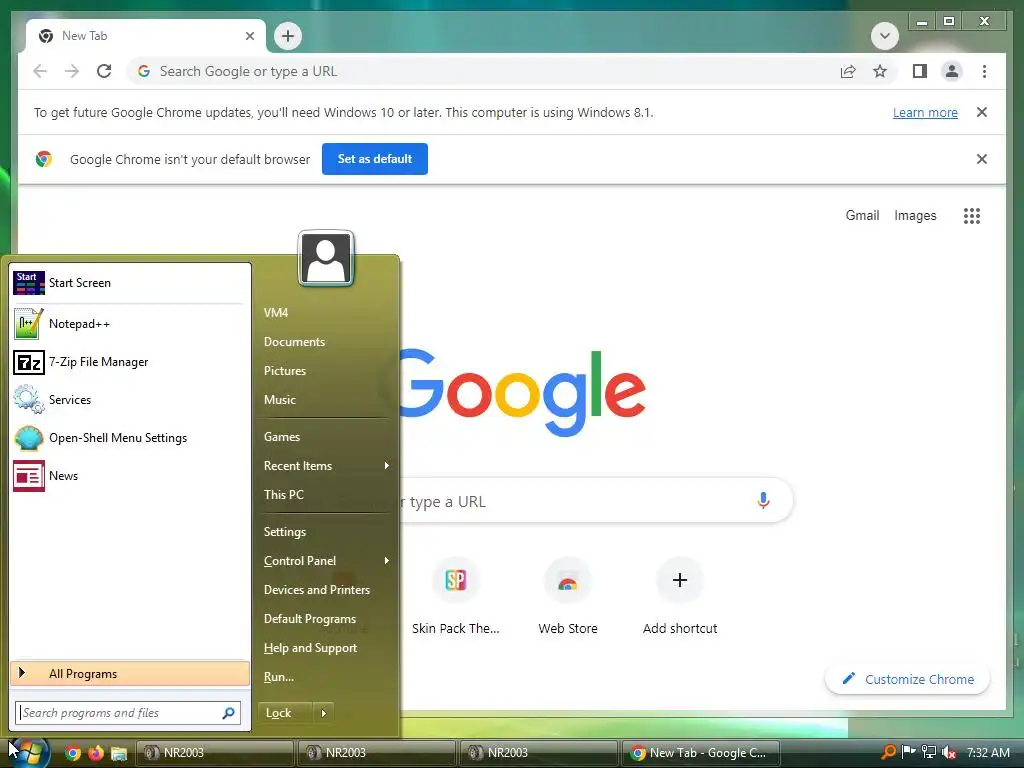The image size is (1024, 768).
Task: Open Chrome profile avatar menu
Action: point(952,71)
